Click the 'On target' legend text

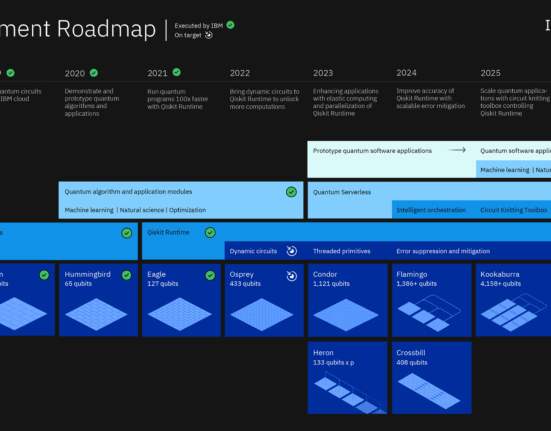(188, 35)
